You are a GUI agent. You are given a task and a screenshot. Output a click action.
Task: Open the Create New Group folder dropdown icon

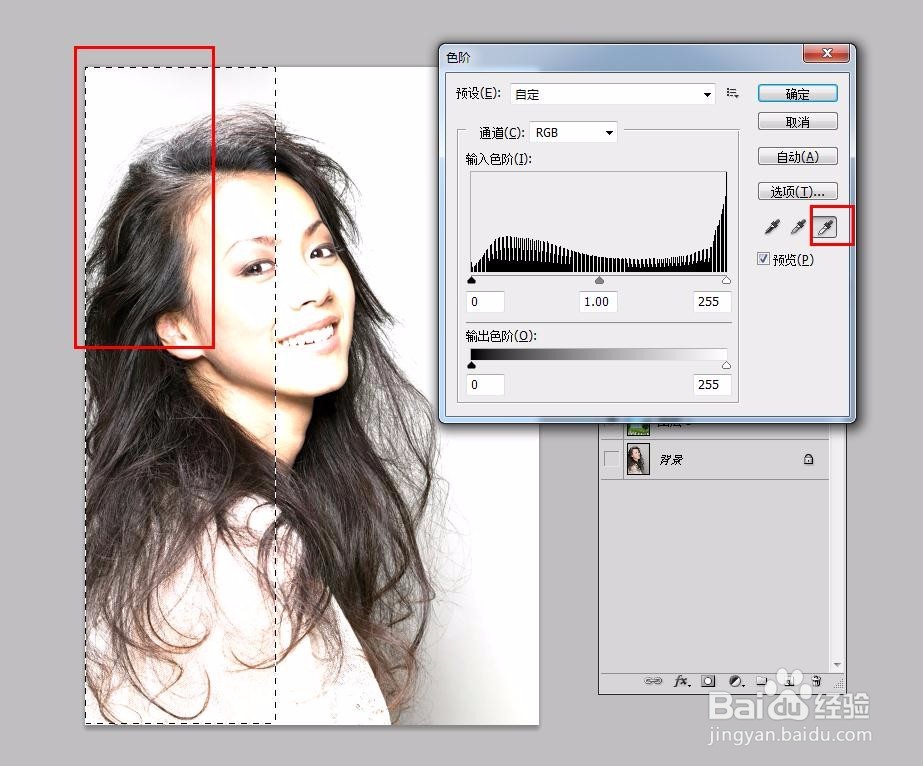(x=759, y=681)
